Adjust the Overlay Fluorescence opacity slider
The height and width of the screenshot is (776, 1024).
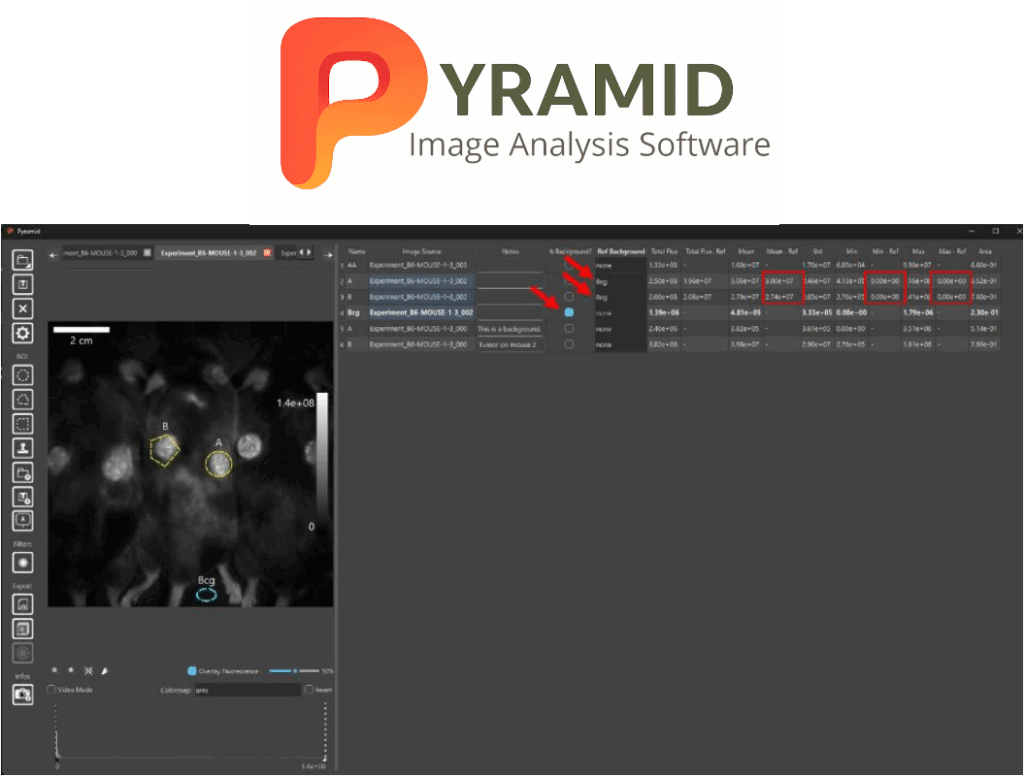[294, 671]
